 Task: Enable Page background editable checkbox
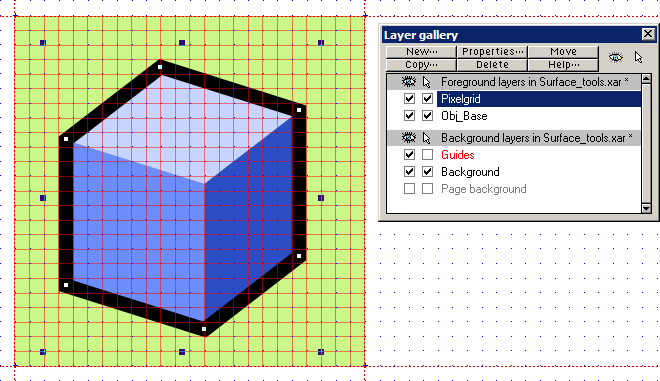427,189
